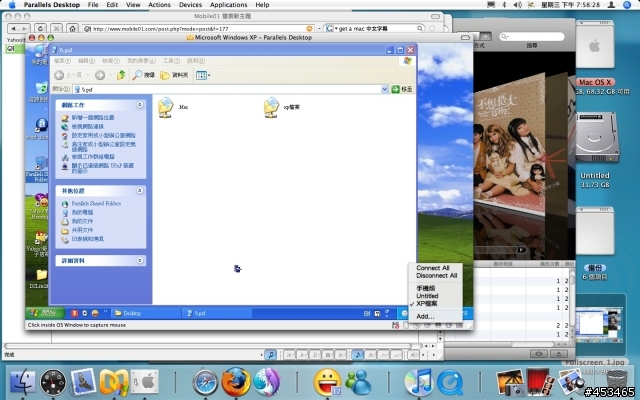This screenshot has width=640, height=400.
Task: Open the Dashboard gauge icon in Dock
Action: [53, 382]
